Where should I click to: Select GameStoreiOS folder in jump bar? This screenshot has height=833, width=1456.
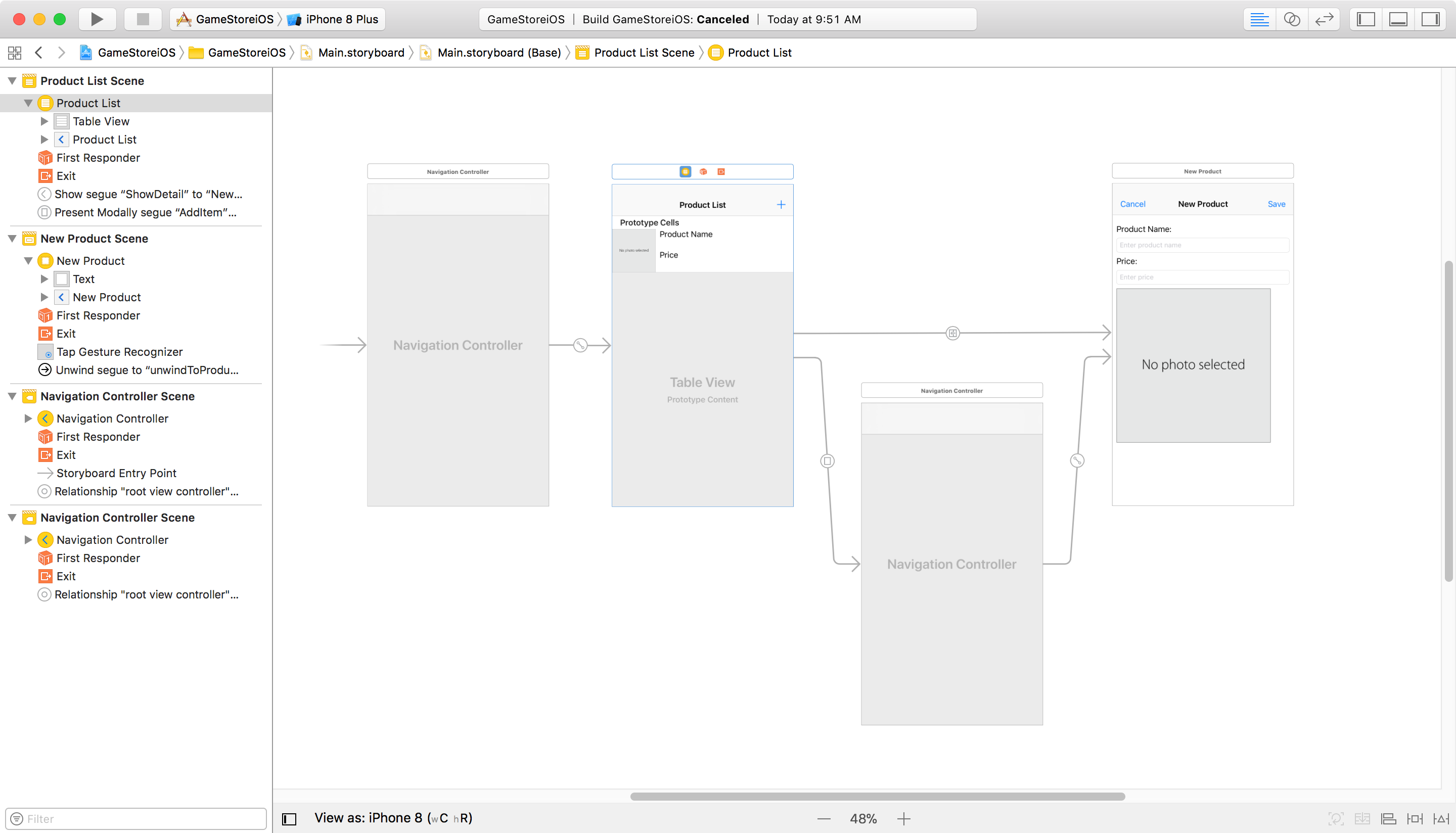coord(238,53)
